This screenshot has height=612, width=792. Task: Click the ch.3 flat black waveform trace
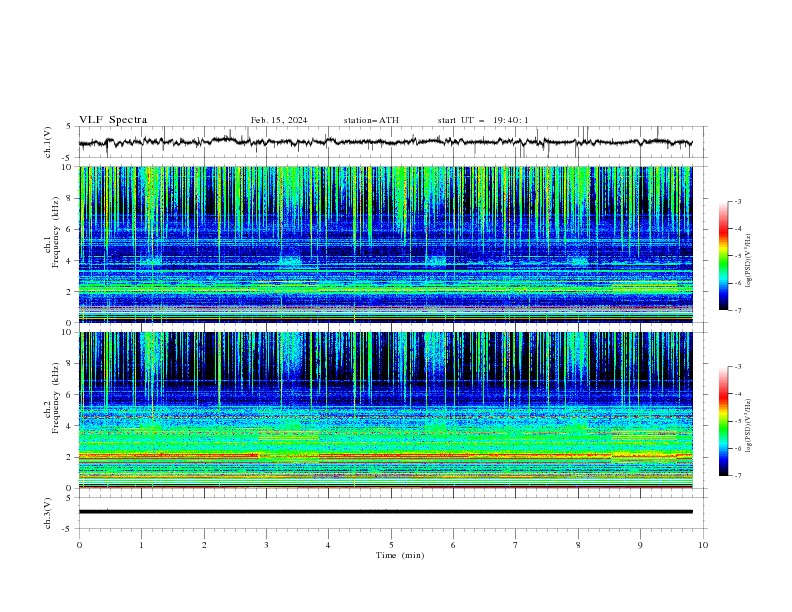coord(385,512)
